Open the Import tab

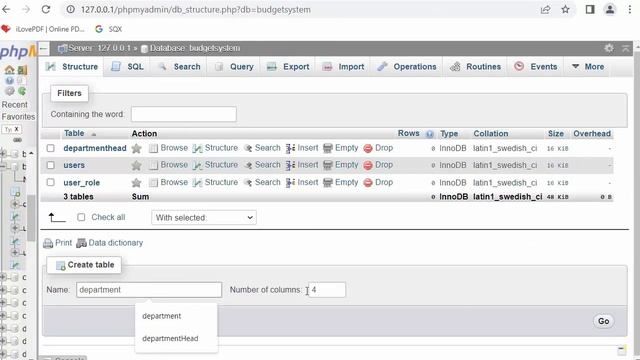[x=344, y=67]
